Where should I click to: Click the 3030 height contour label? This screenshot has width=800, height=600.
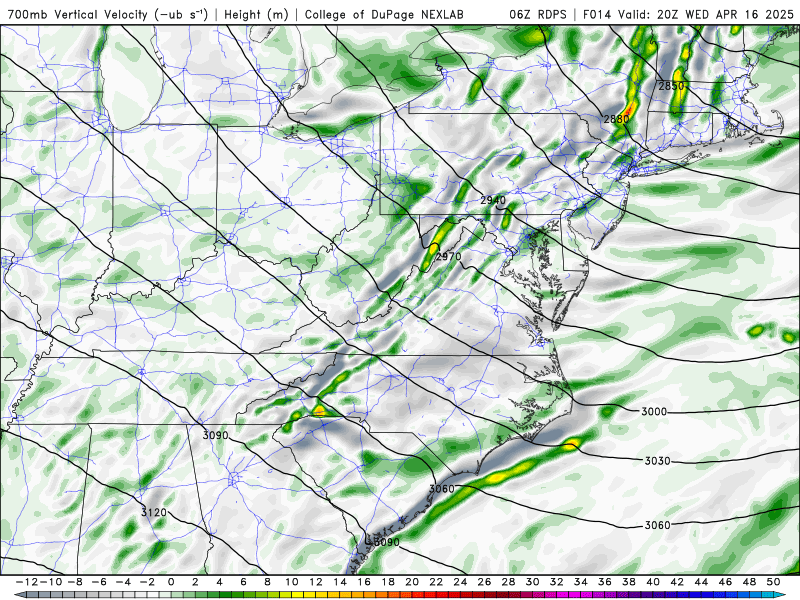click(657, 461)
